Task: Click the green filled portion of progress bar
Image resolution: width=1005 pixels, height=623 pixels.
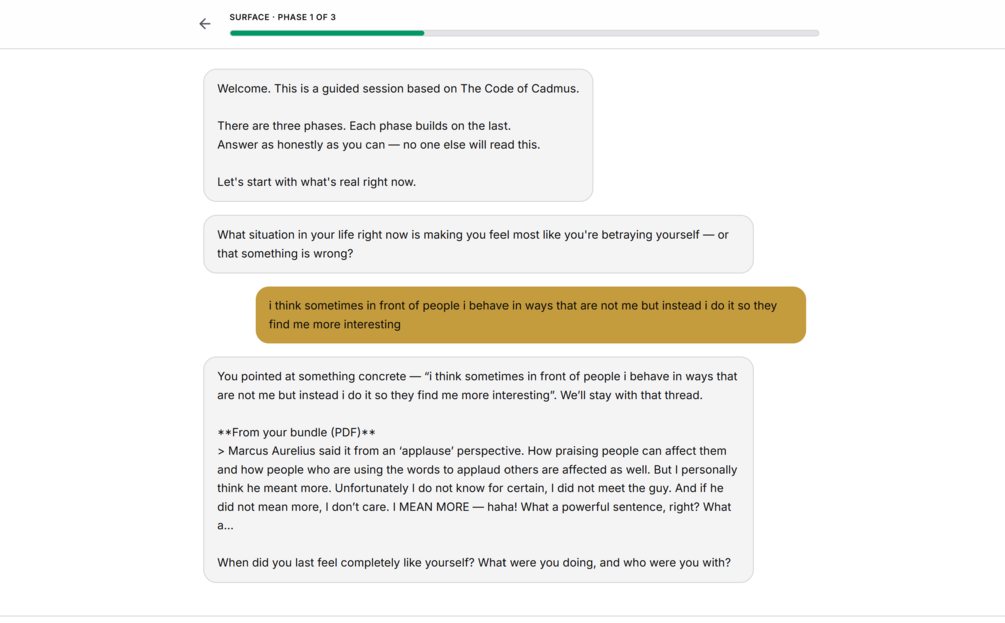Action: (x=326, y=33)
